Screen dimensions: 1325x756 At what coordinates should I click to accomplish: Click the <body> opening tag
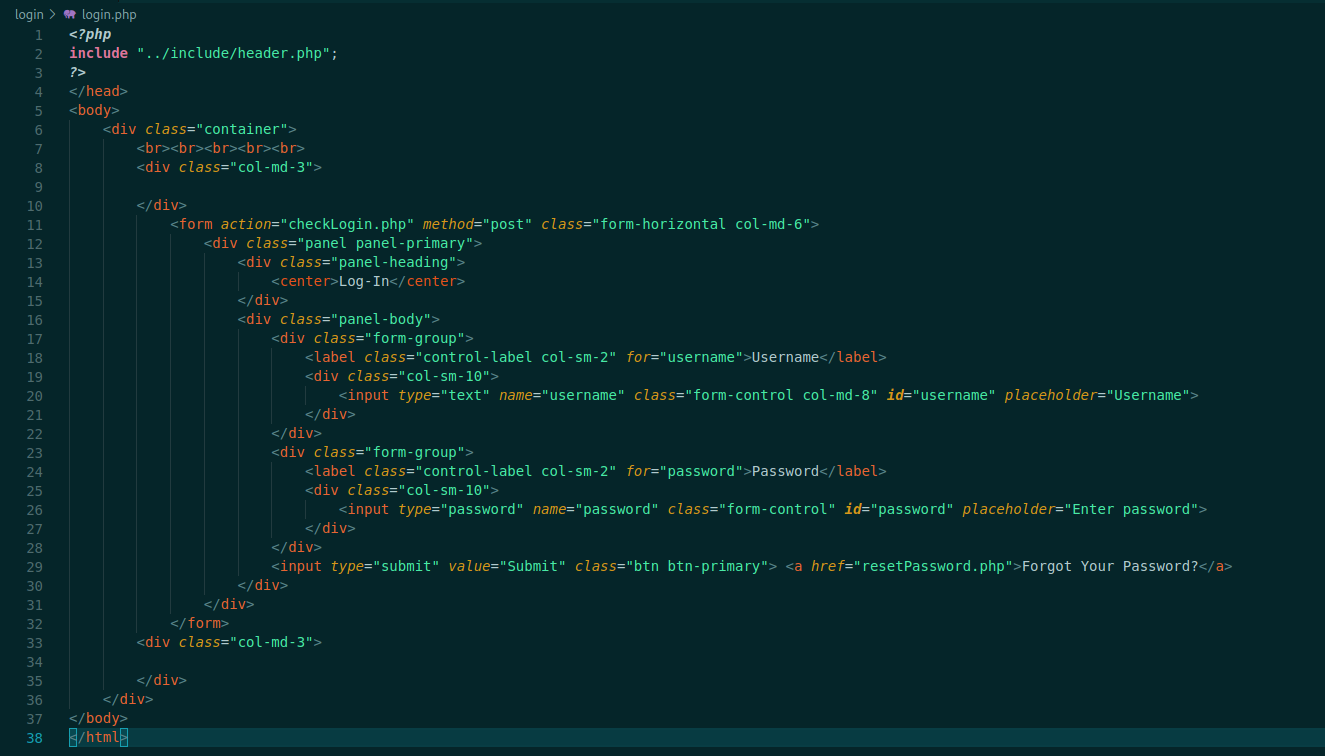coord(94,110)
